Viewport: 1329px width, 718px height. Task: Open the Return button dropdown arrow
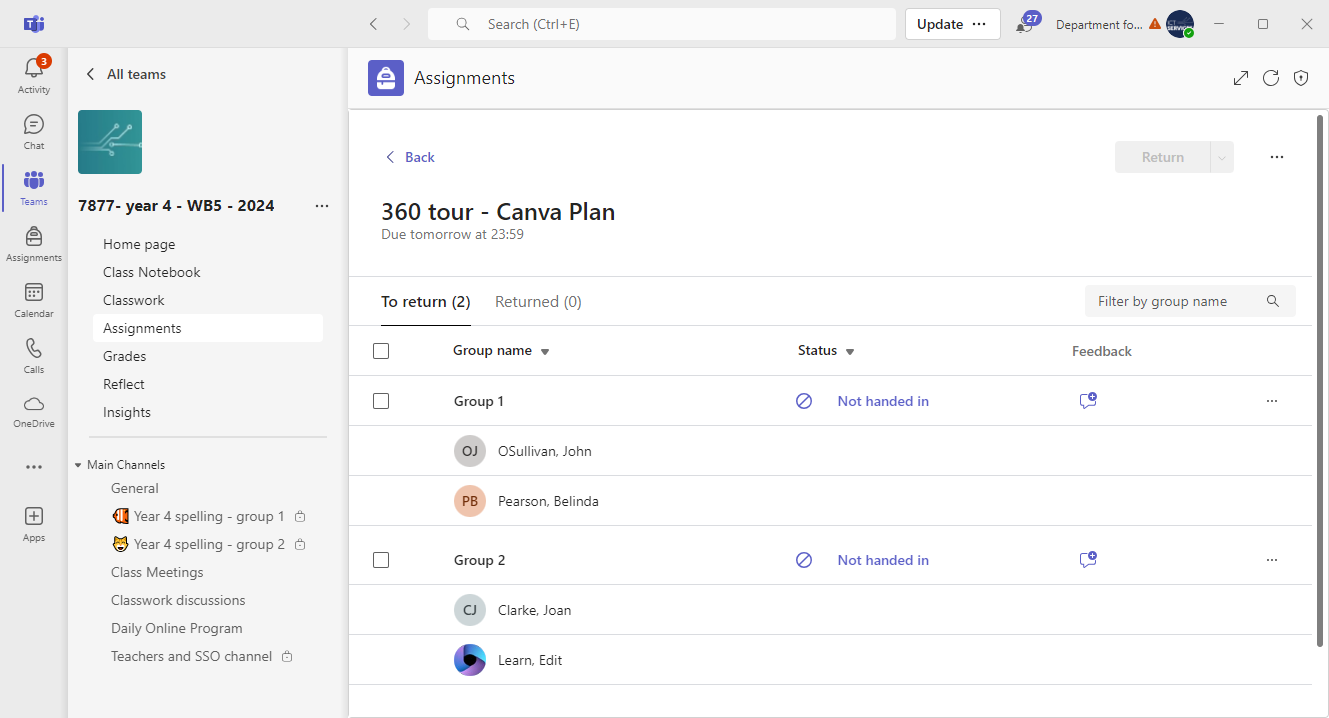tap(1222, 157)
